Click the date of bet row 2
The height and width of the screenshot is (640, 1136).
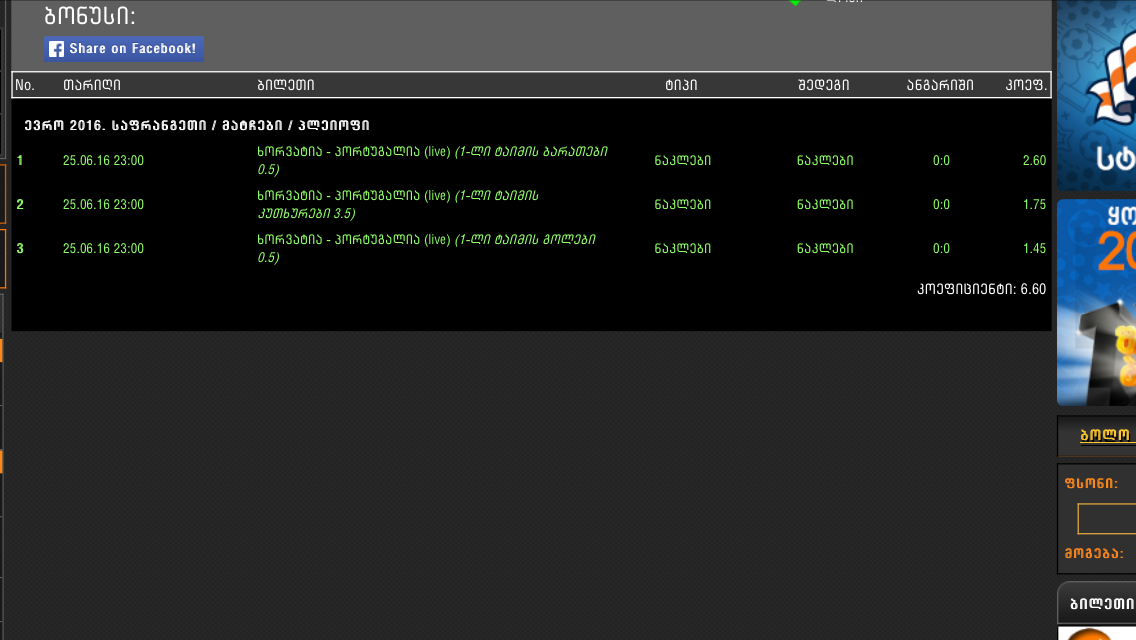[x=103, y=204]
